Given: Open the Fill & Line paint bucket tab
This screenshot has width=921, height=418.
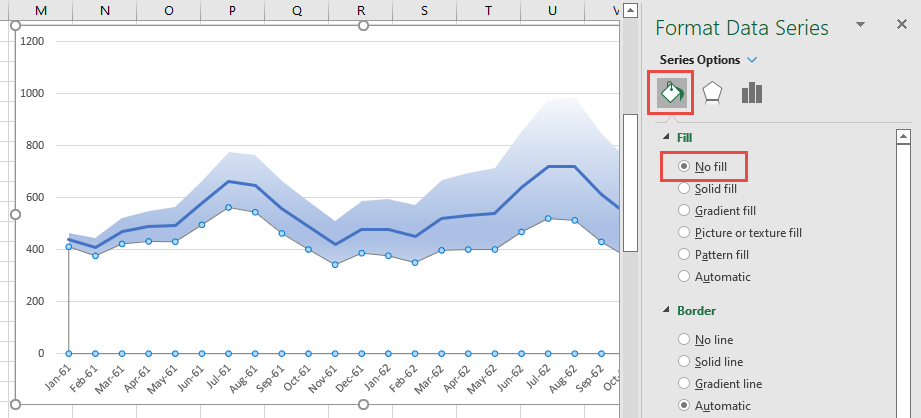Looking at the screenshot, I should [x=671, y=93].
